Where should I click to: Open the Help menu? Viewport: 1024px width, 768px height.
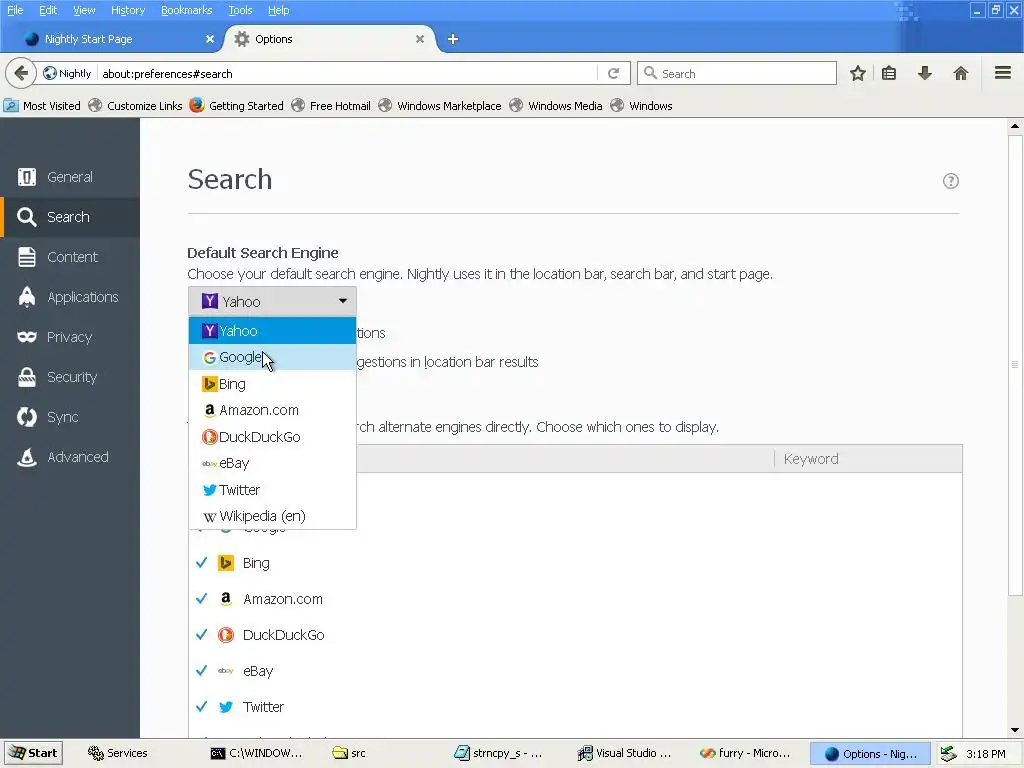click(x=279, y=10)
